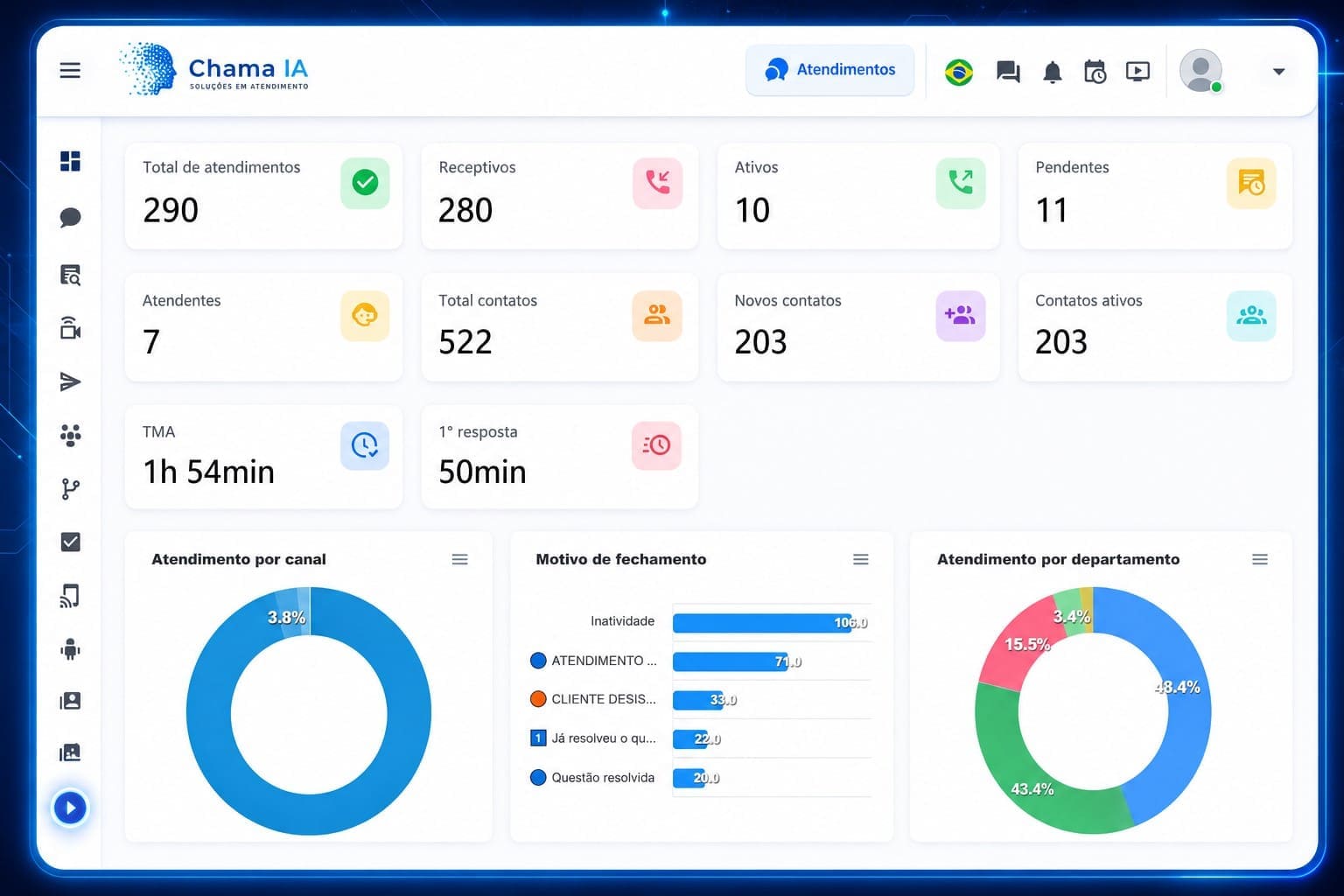
Task: Toggle Já resolveu o qu... legend marker
Action: click(x=538, y=738)
